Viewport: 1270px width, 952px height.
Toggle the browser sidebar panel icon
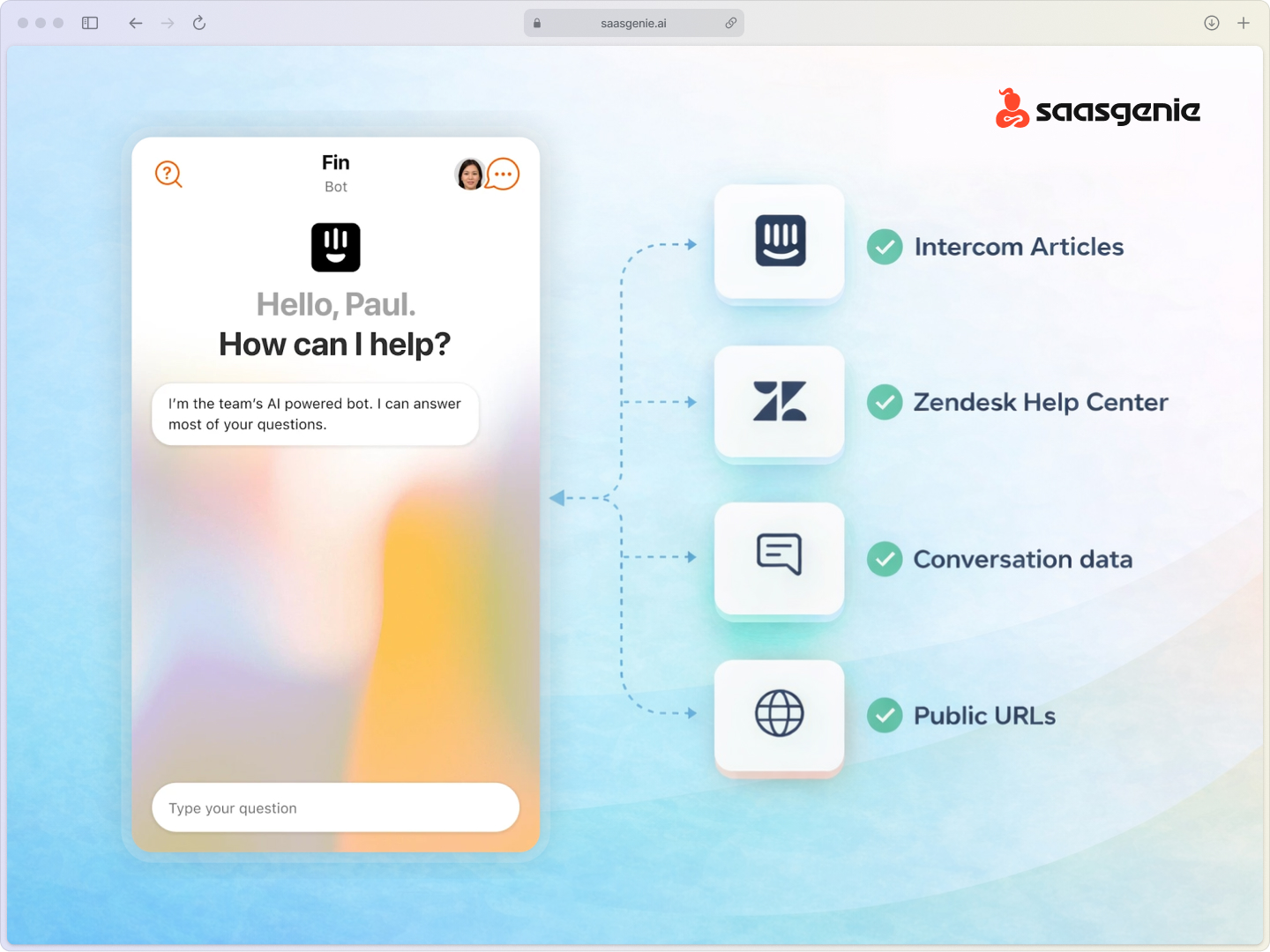[90, 23]
